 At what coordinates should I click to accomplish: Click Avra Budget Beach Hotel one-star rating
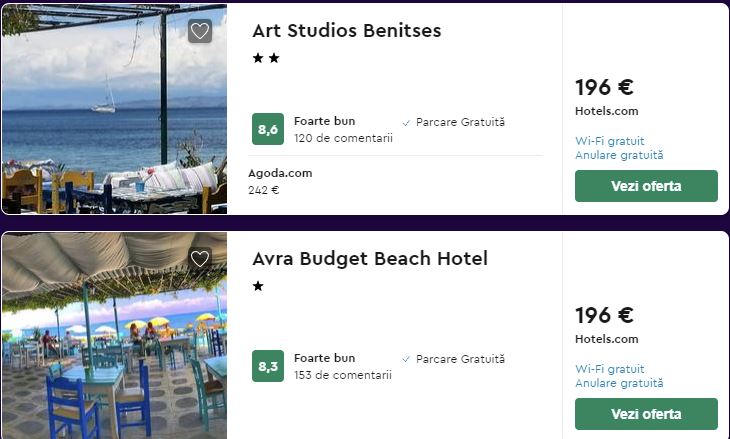[x=258, y=287]
